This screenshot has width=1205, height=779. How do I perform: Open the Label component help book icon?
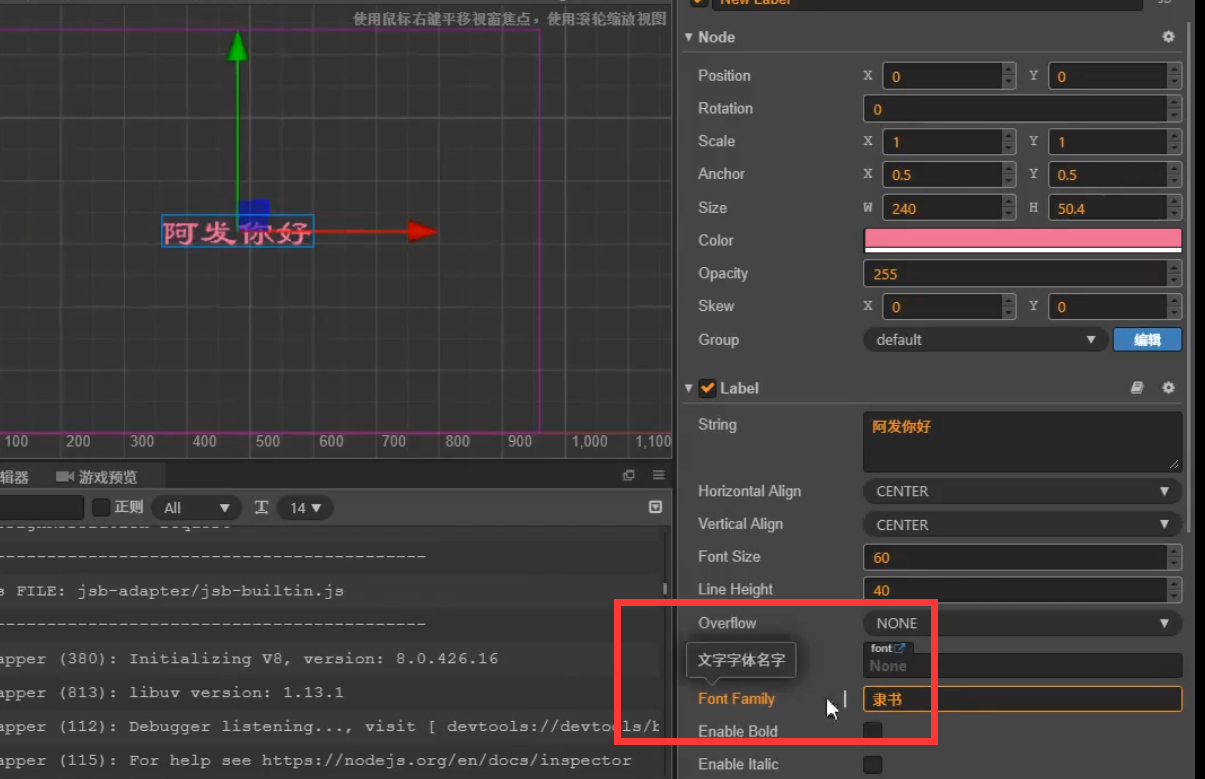1137,388
